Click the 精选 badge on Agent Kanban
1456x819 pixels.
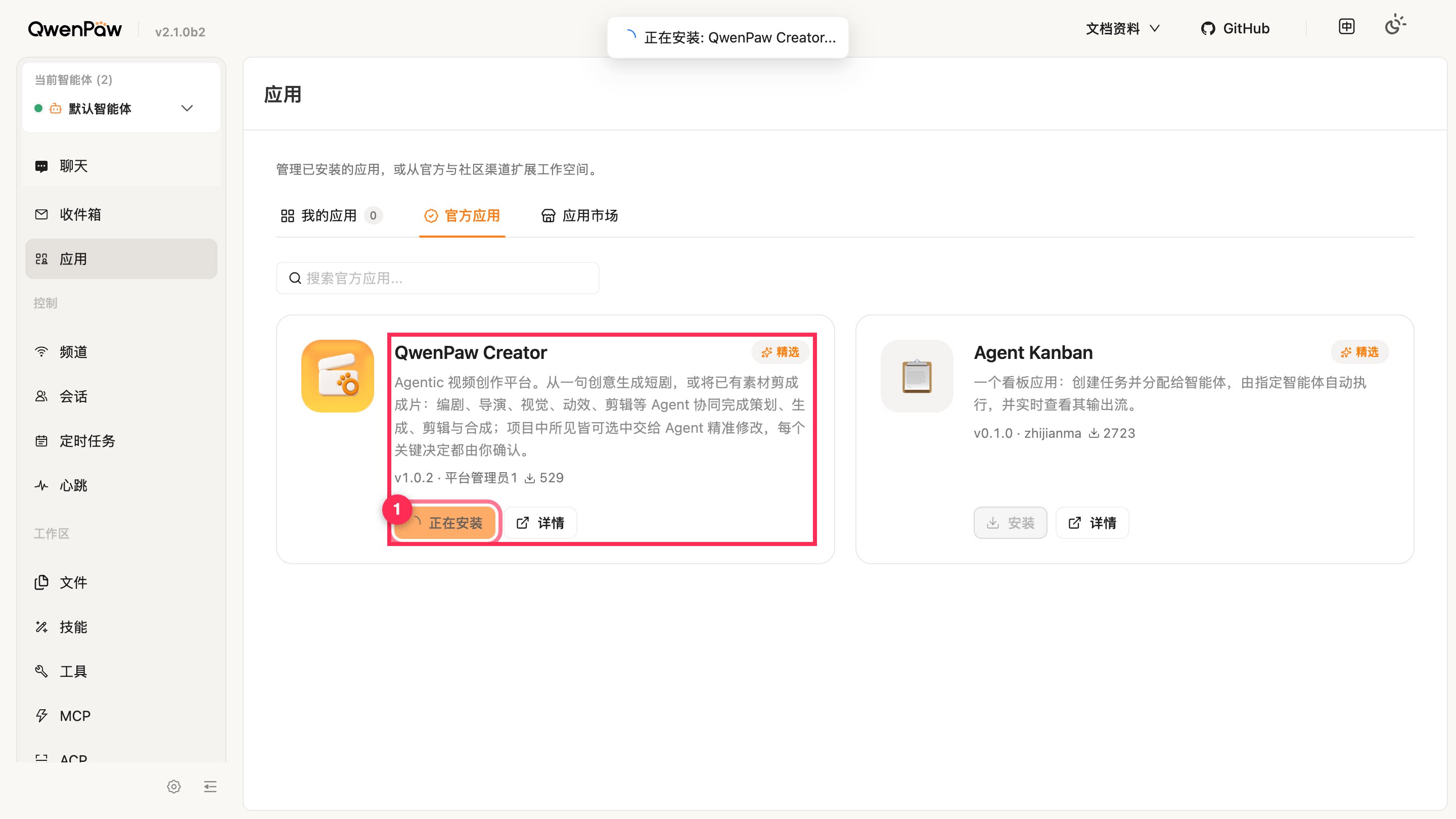point(1359,352)
